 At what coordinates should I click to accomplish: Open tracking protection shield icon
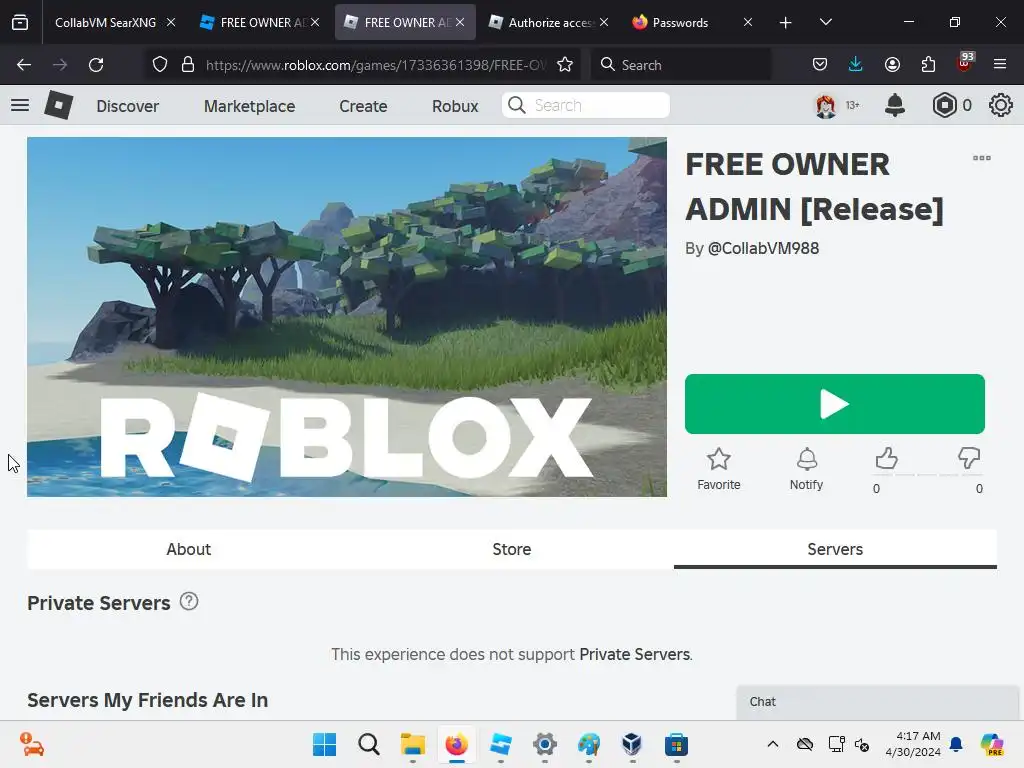click(160, 65)
